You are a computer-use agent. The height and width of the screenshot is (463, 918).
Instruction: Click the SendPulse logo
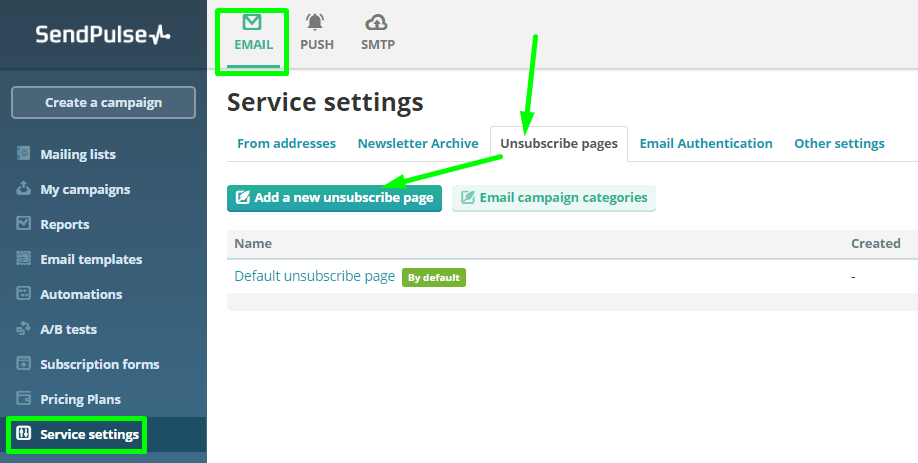(103, 35)
